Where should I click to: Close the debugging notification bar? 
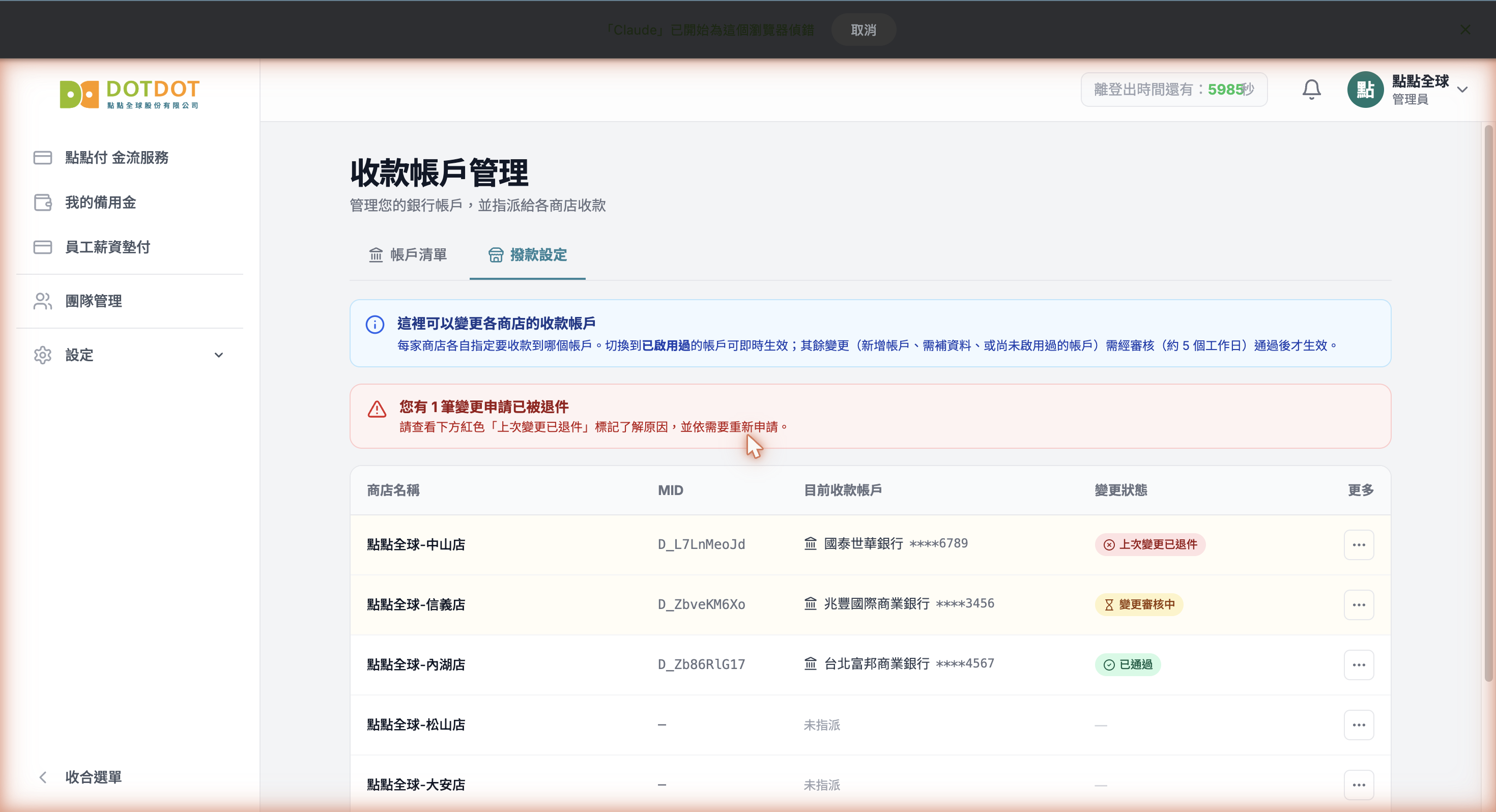coord(1465,30)
